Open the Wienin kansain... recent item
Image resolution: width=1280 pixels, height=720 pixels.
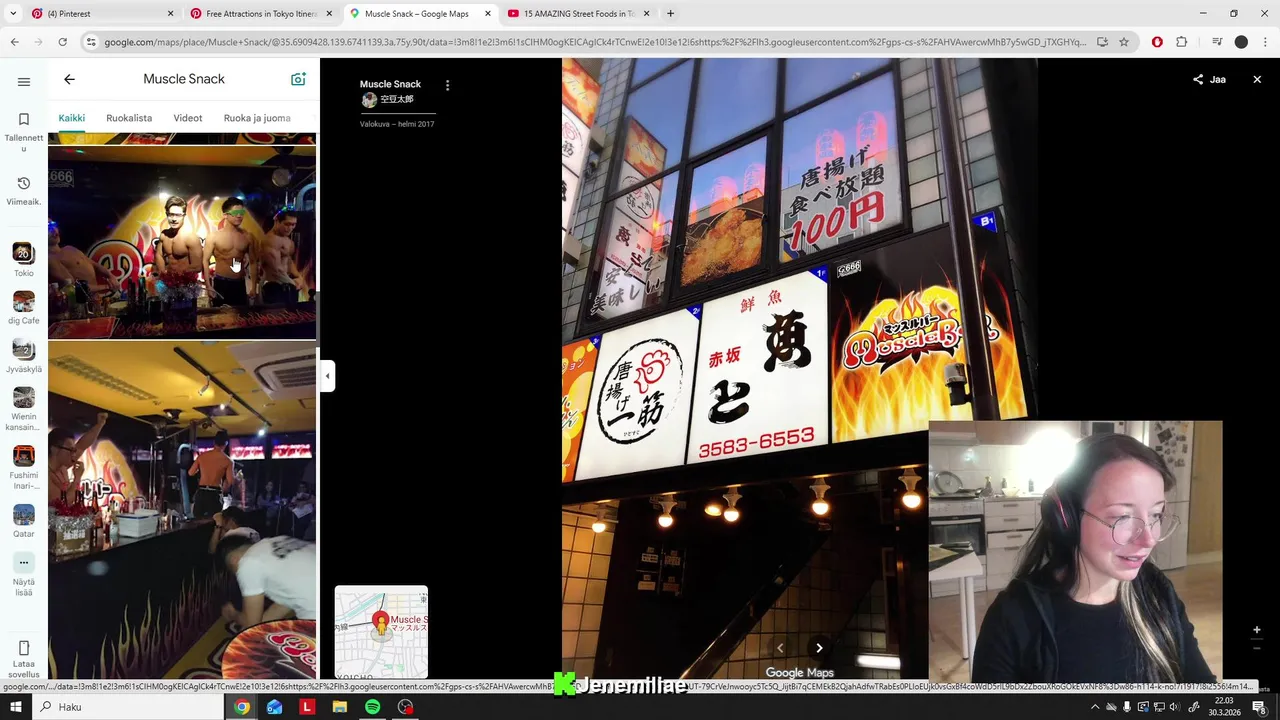click(x=24, y=408)
